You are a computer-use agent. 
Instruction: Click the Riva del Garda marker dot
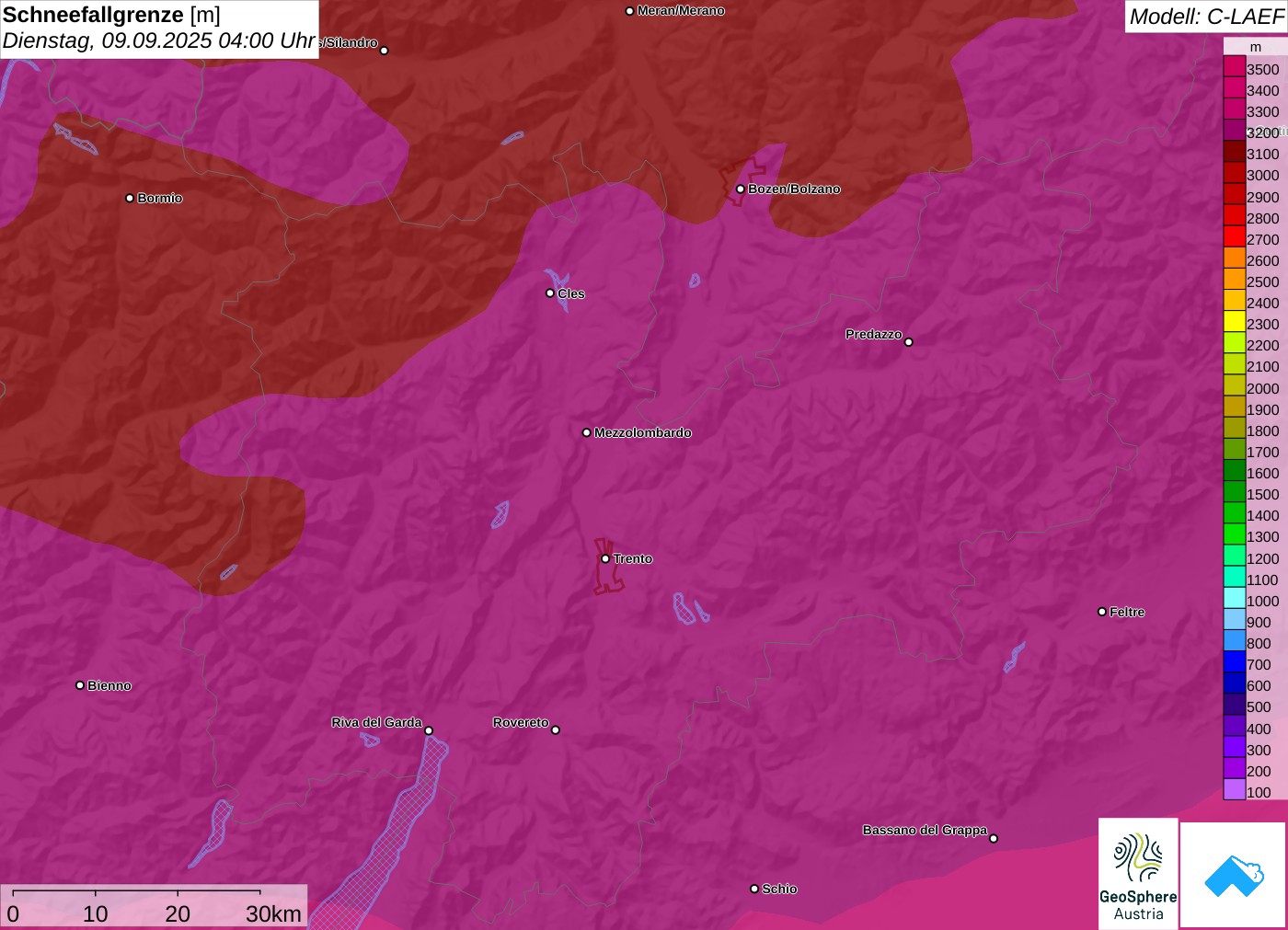pos(429,730)
